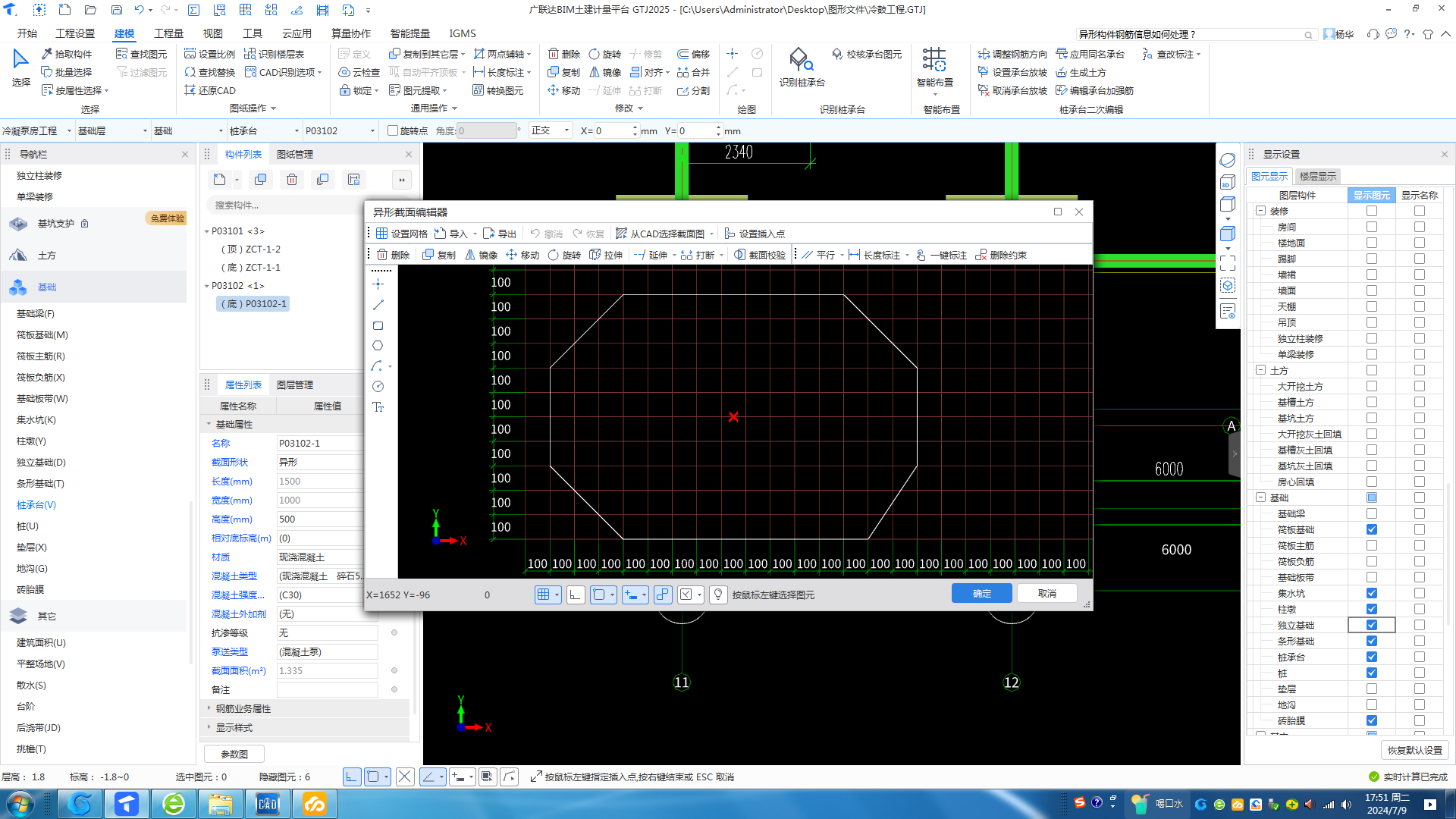Collapse P03101 tree node
1456x819 pixels.
click(x=206, y=231)
